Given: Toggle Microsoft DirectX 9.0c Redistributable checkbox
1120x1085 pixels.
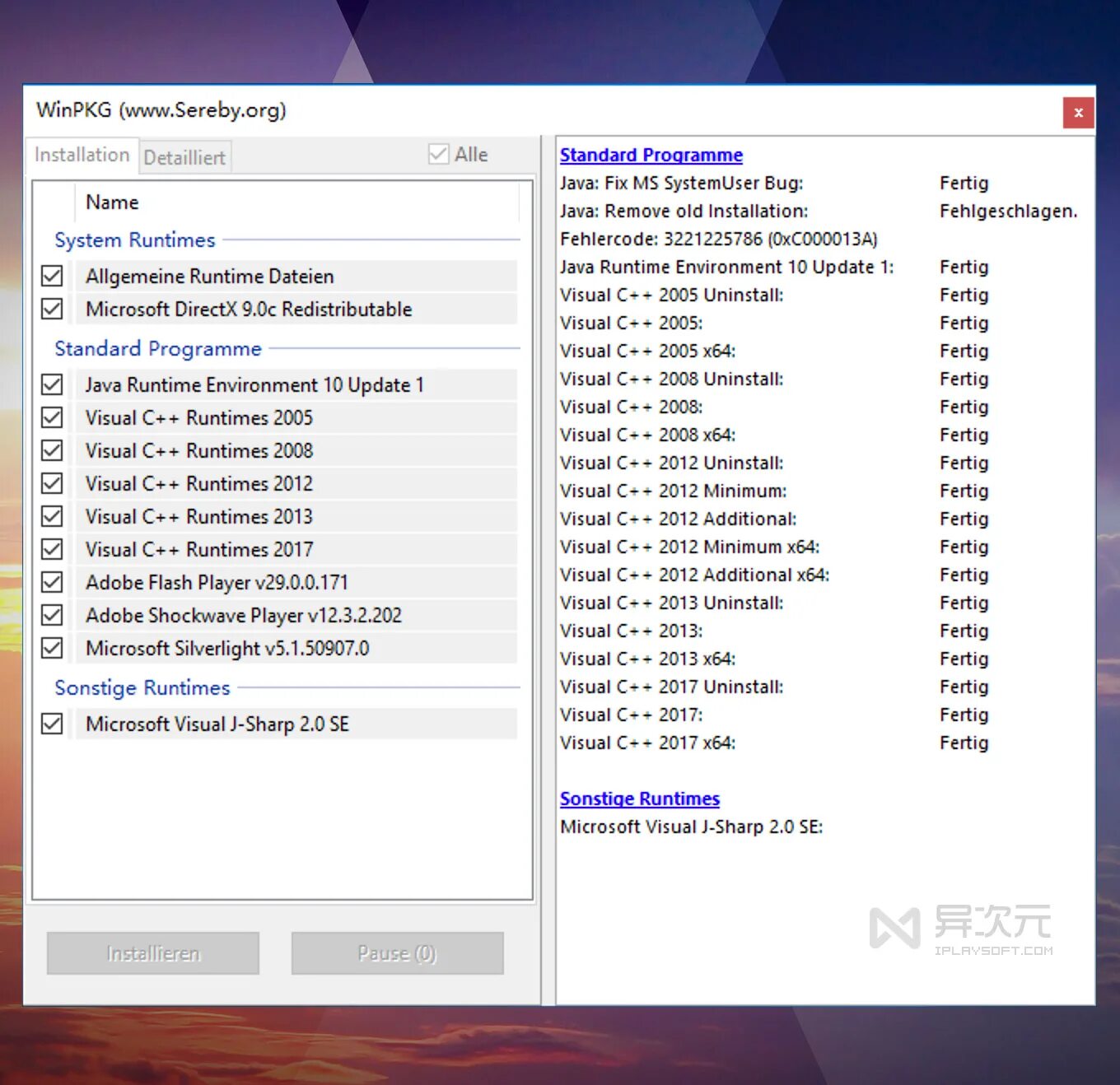Looking at the screenshot, I should pyautogui.click(x=52, y=309).
